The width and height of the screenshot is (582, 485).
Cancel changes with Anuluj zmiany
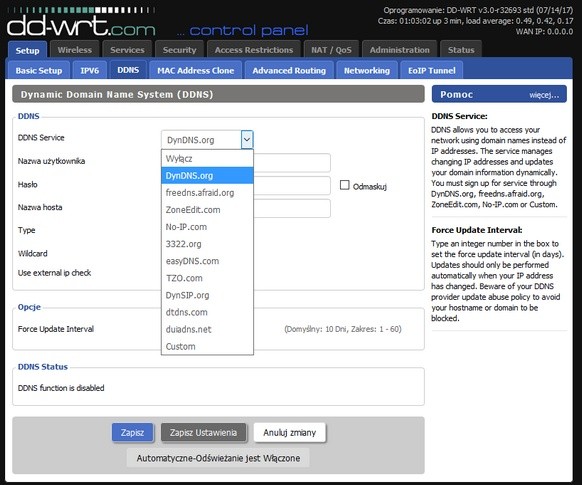click(290, 432)
